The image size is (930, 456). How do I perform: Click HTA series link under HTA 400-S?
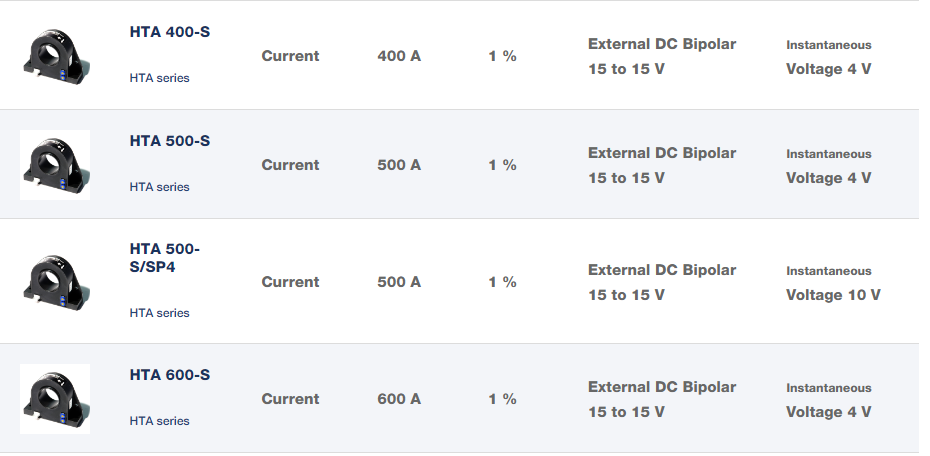click(x=159, y=78)
